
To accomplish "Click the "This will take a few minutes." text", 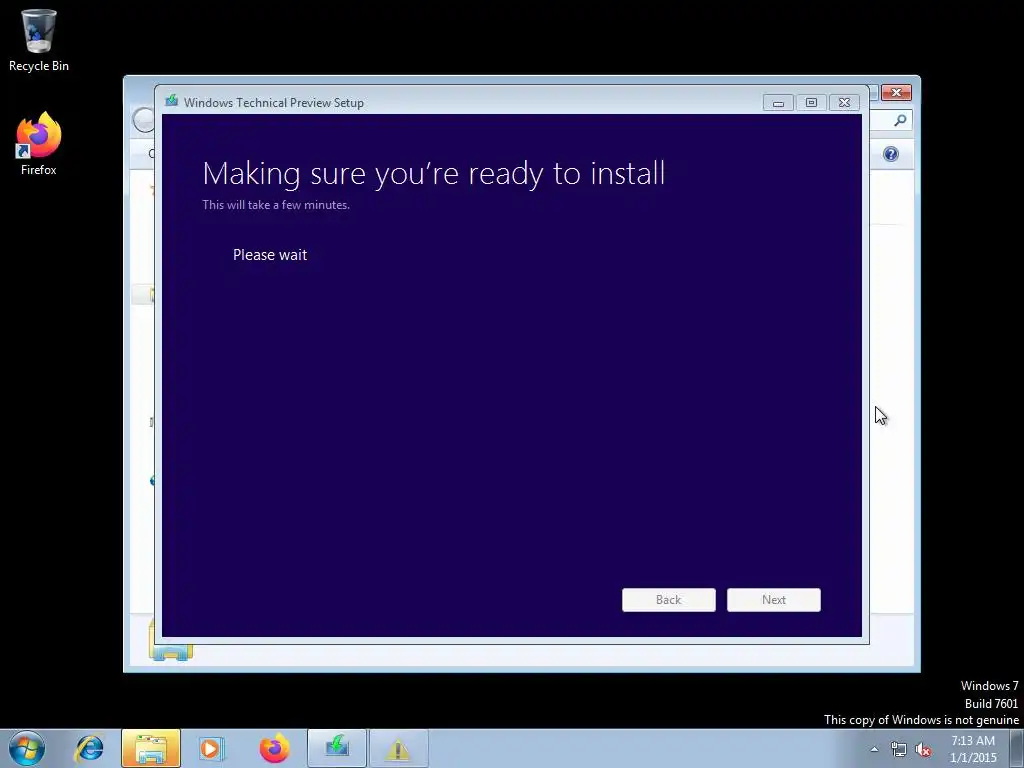I will (x=276, y=204).
